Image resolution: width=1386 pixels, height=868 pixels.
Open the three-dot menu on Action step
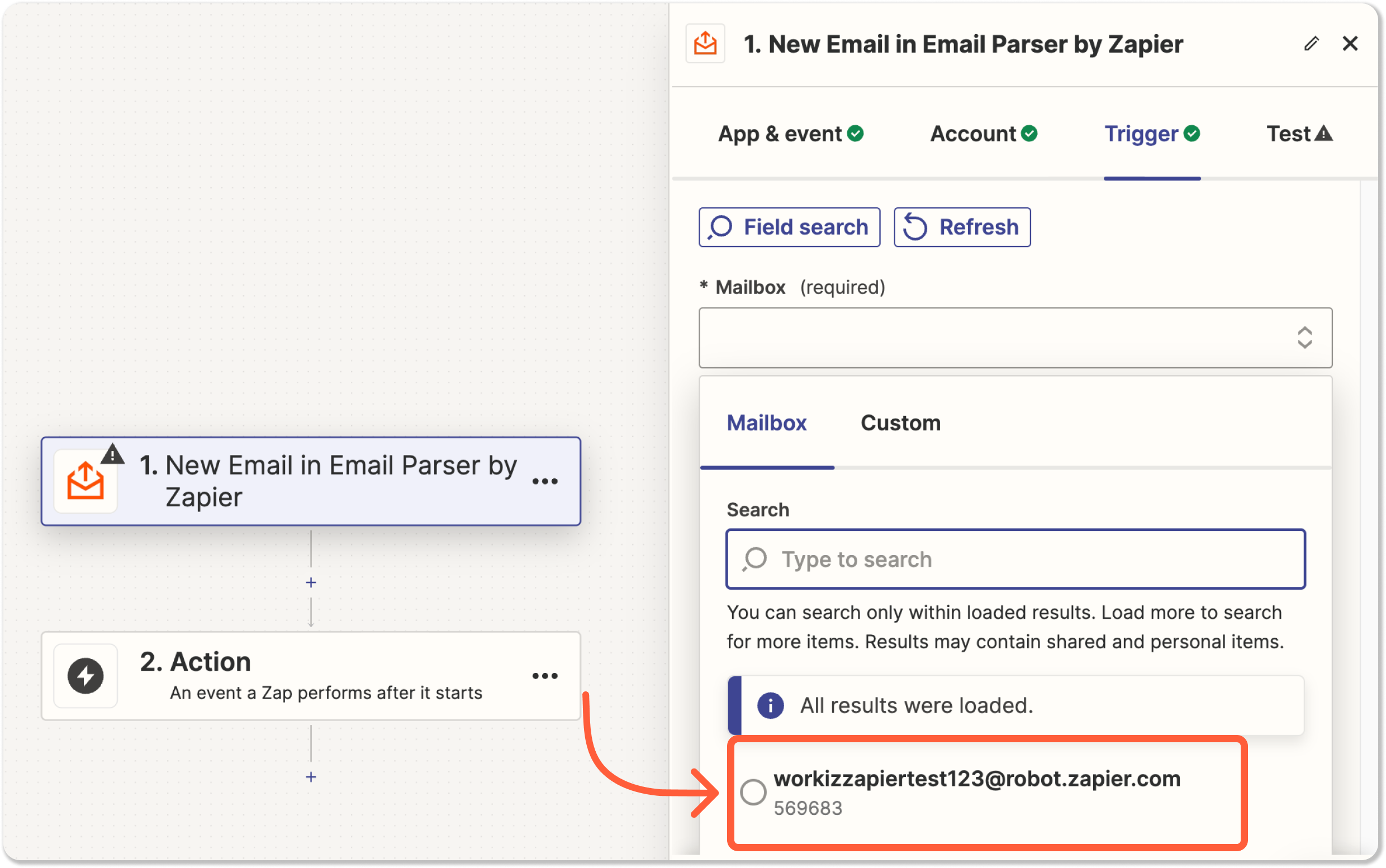[x=545, y=676]
